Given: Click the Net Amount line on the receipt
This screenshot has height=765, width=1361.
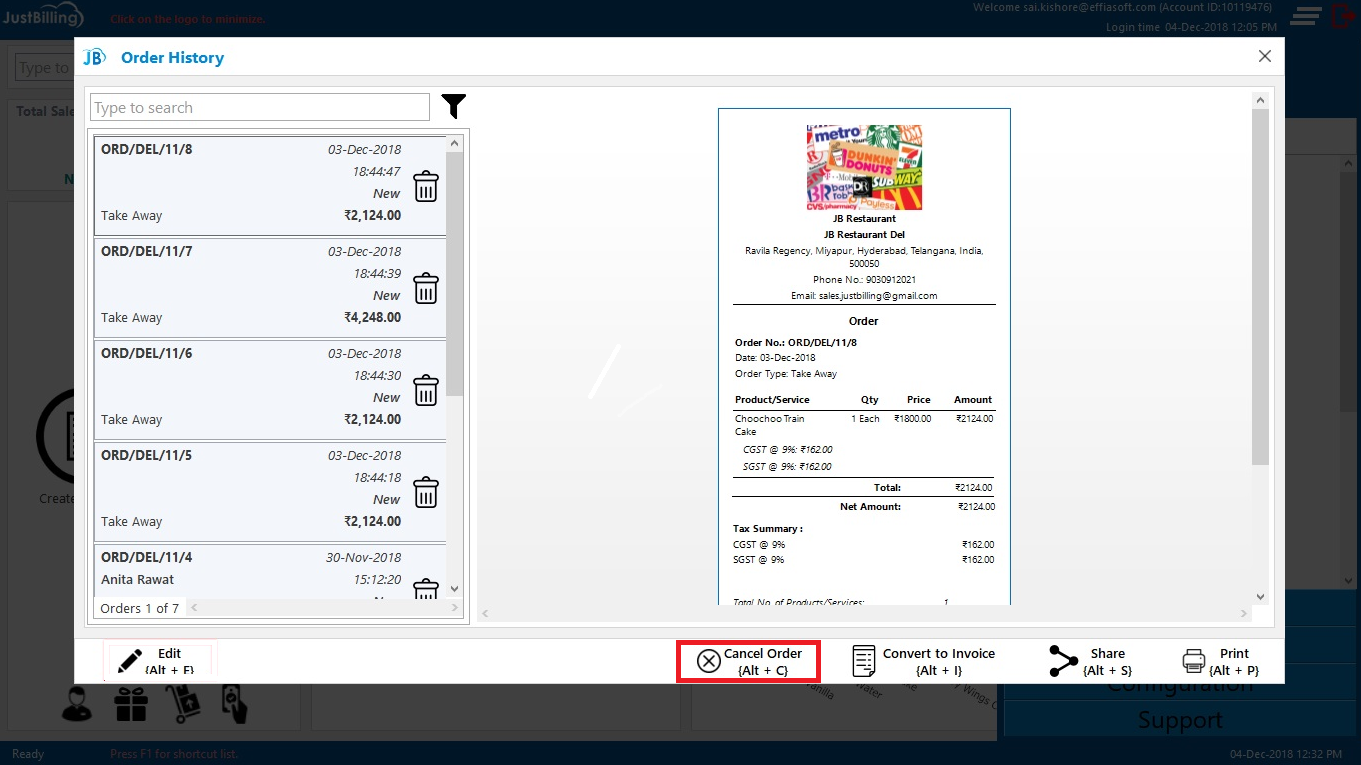Looking at the screenshot, I should pyautogui.click(x=864, y=506).
